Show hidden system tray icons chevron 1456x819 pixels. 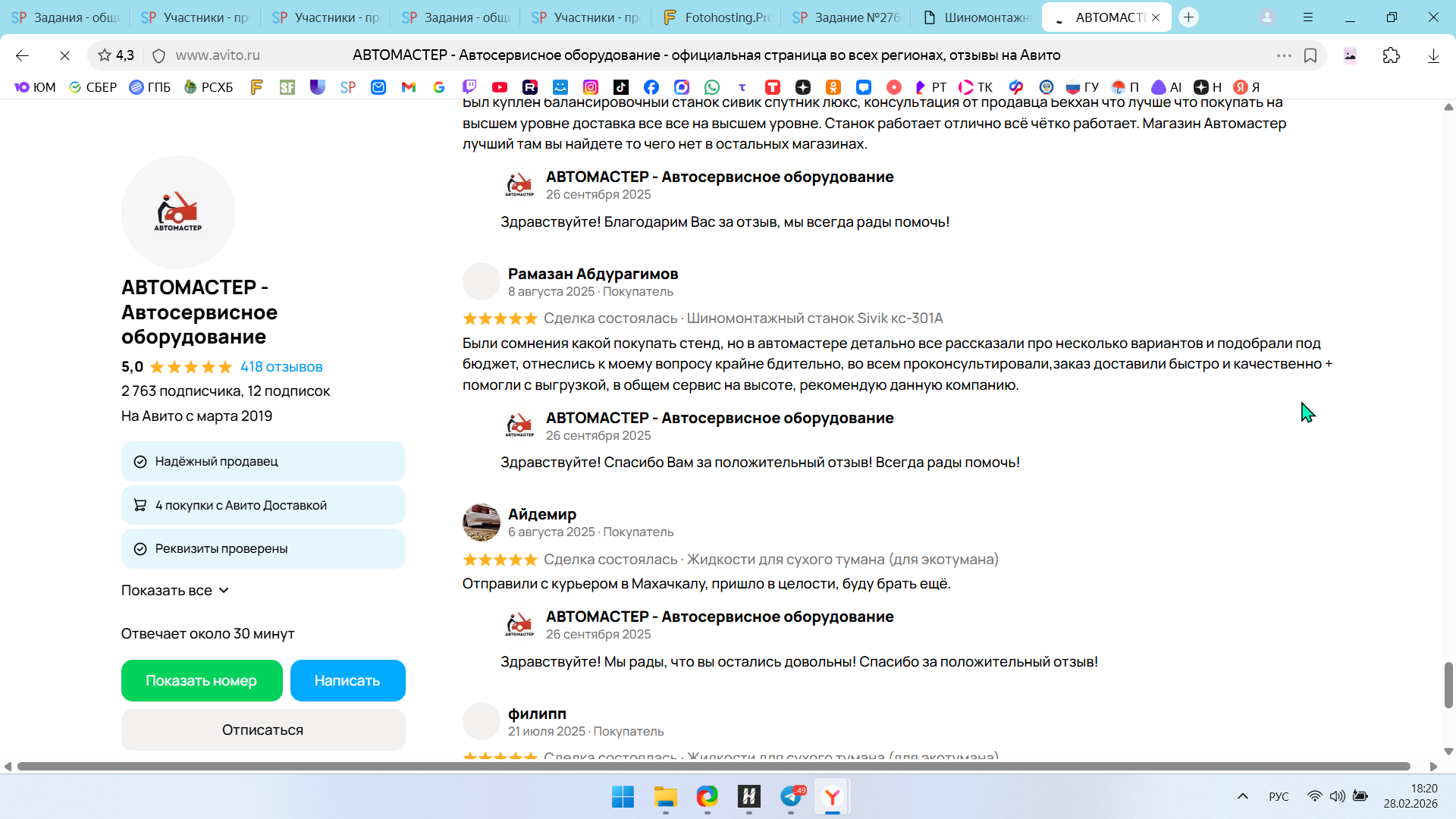pos(1243,796)
